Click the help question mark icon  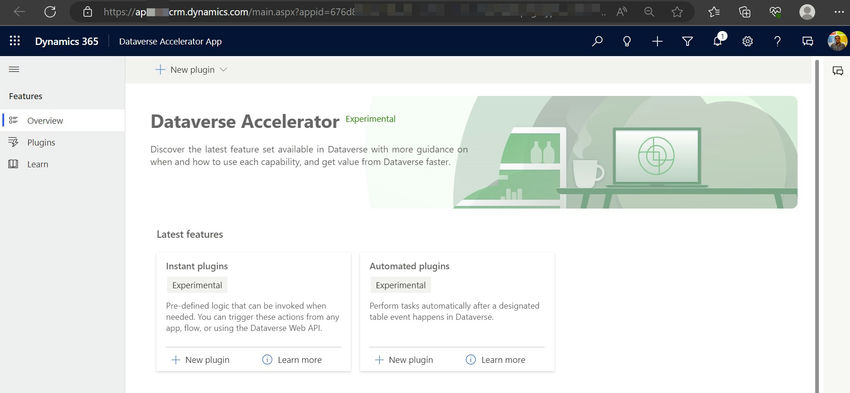pyautogui.click(x=777, y=41)
